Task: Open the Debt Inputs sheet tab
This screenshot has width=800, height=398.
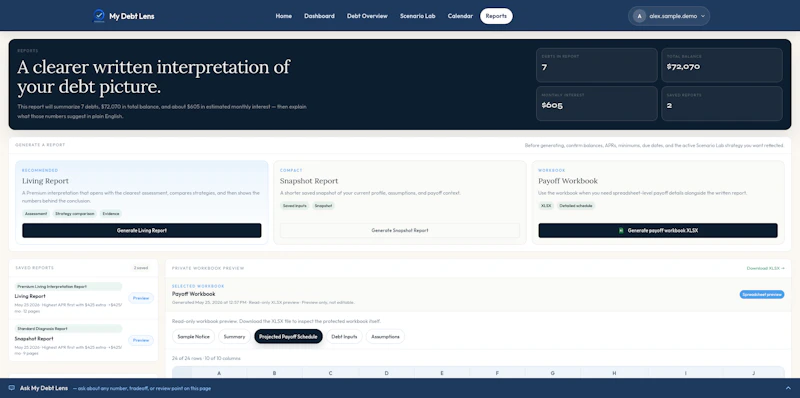Action: [x=344, y=337]
